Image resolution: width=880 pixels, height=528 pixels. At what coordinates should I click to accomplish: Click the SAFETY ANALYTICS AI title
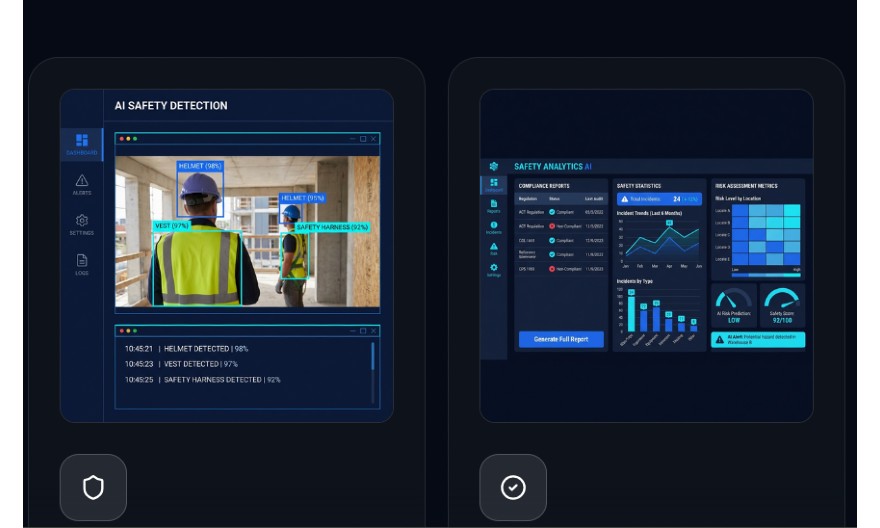(x=553, y=167)
